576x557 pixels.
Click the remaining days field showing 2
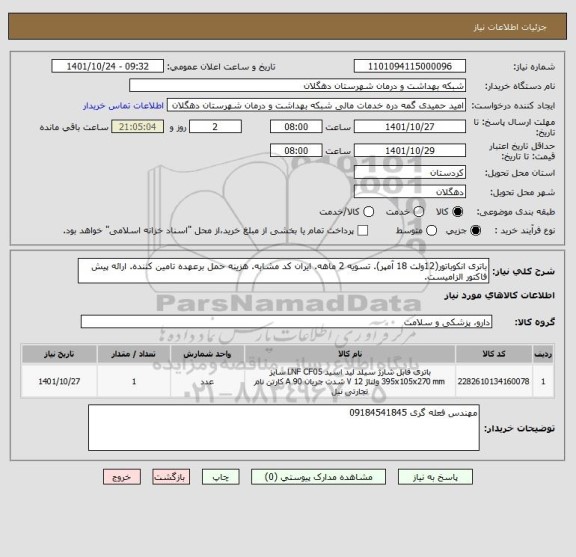click(x=215, y=127)
